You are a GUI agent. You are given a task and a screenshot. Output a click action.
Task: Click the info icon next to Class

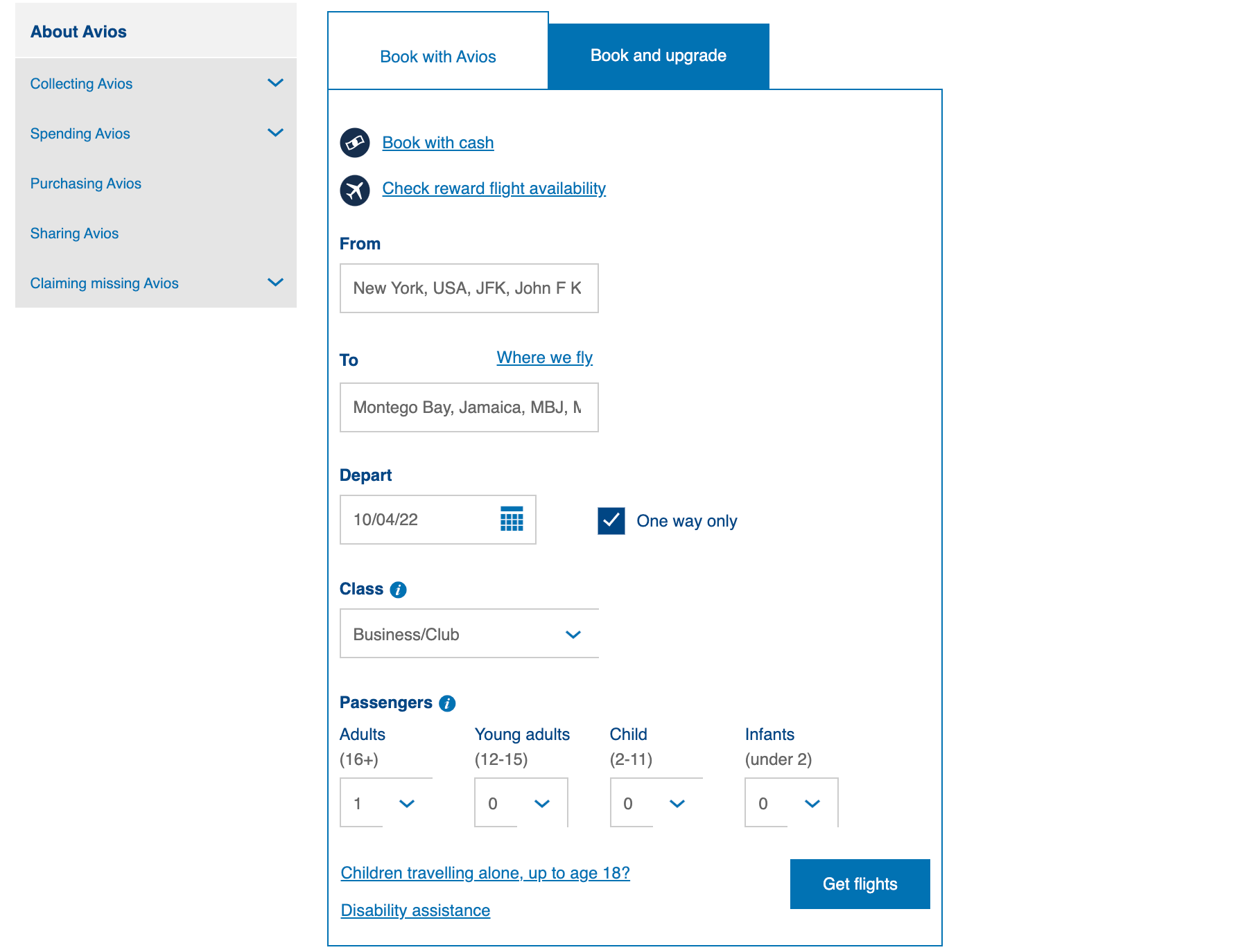coord(397,590)
